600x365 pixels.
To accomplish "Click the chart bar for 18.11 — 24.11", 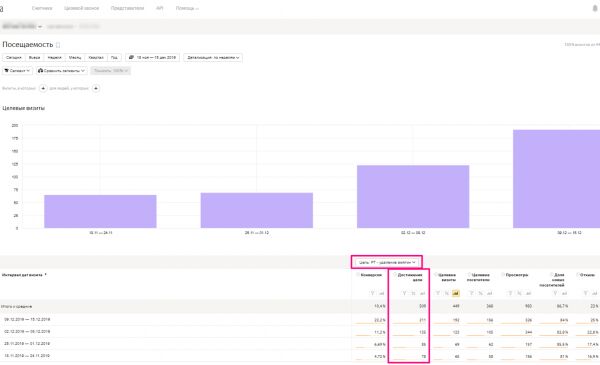I will point(100,212).
